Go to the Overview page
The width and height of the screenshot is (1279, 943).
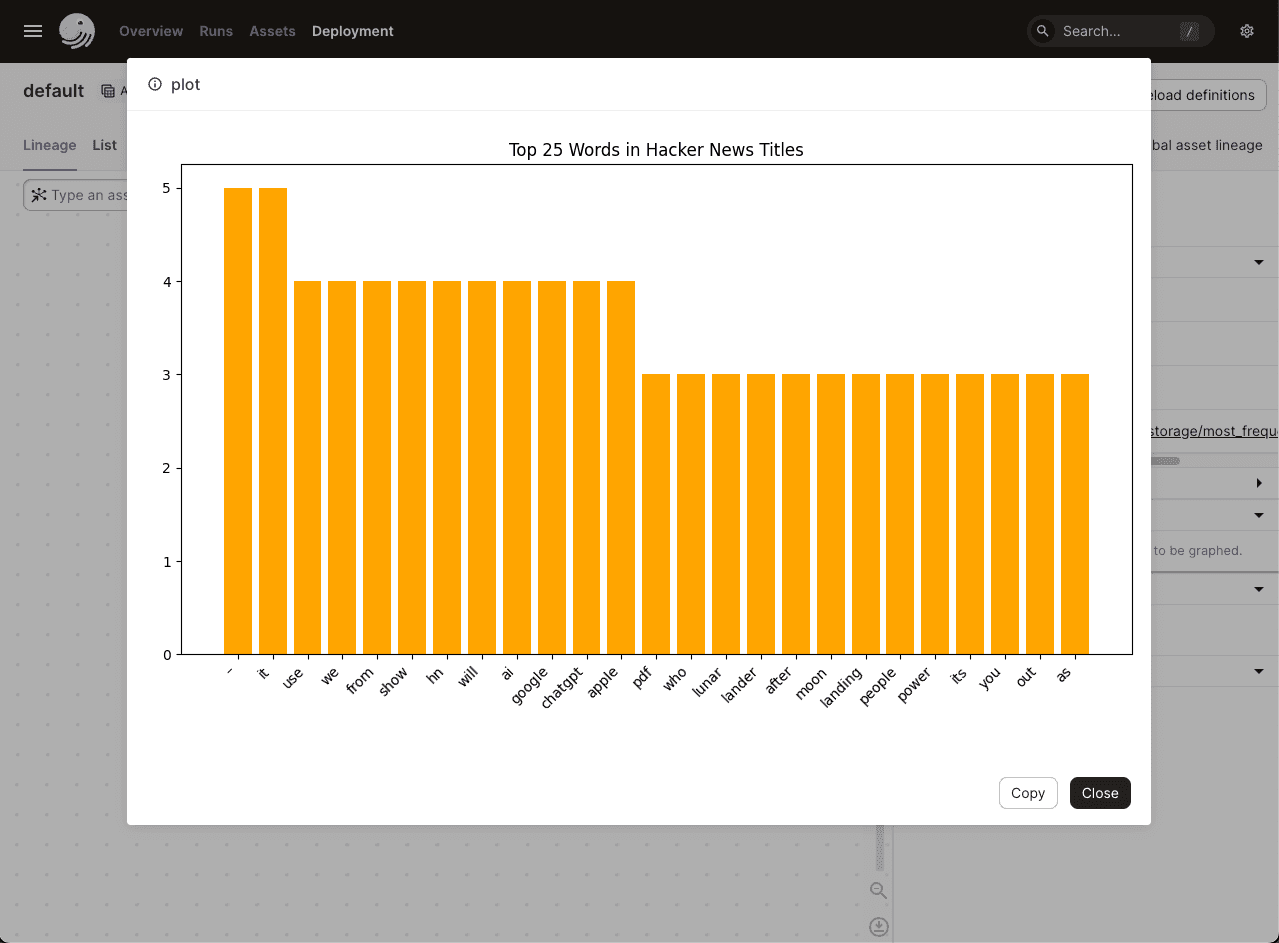(x=151, y=31)
